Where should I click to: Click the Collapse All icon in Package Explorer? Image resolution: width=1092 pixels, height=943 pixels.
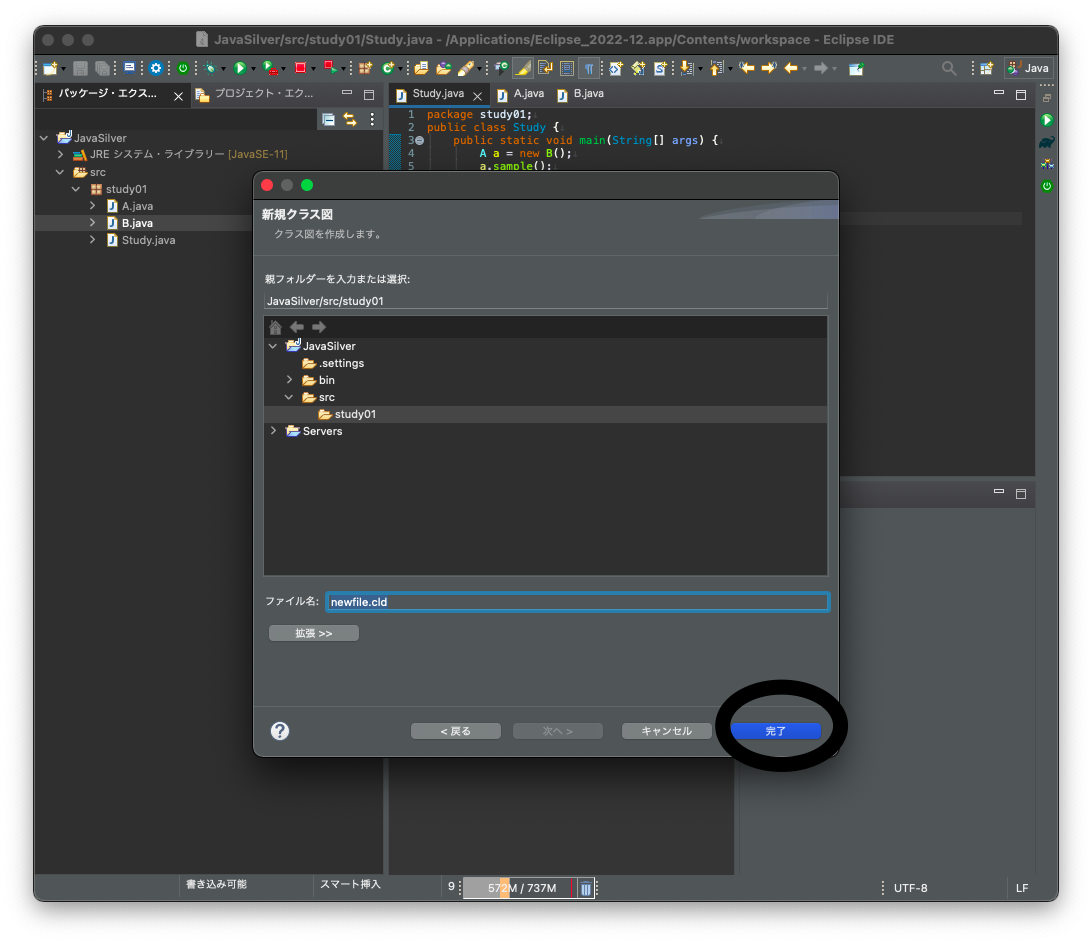click(328, 119)
